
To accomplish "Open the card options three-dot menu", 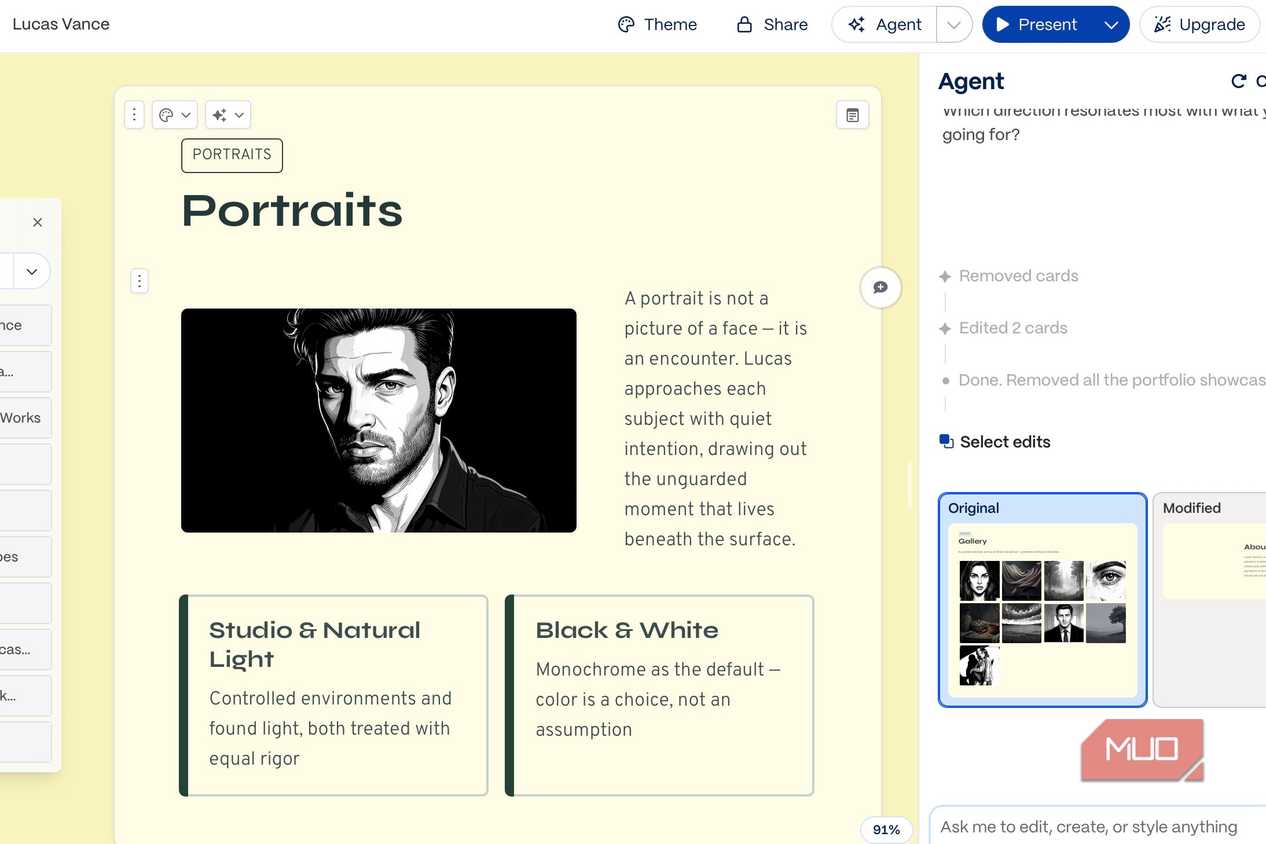I will (x=134, y=115).
